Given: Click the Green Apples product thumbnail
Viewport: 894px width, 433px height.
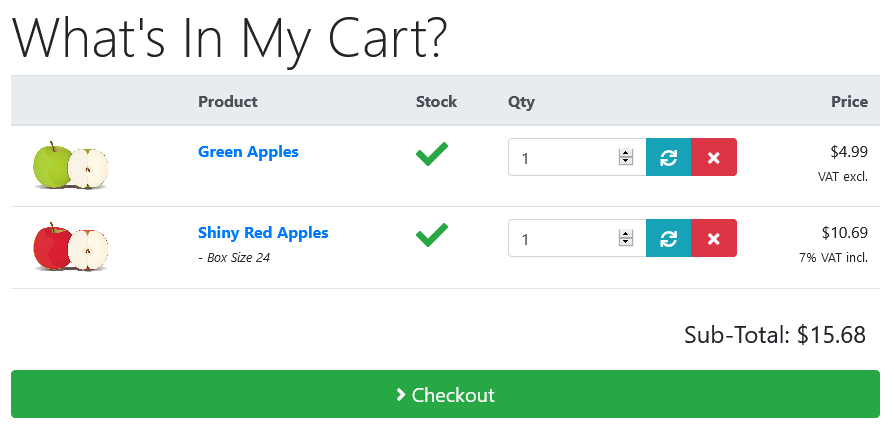Looking at the screenshot, I should click(71, 165).
